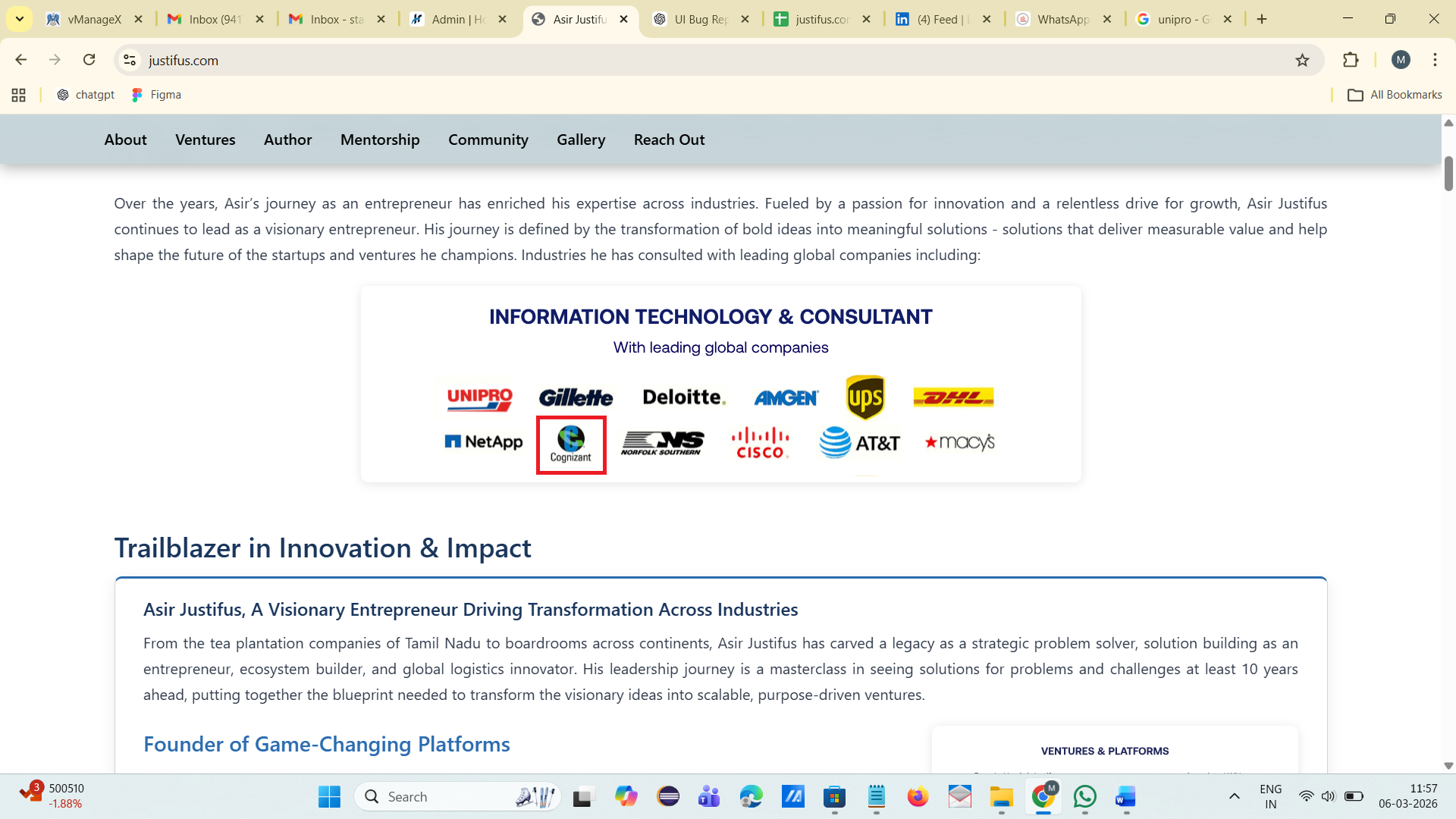Open WhatsApp from the Windows taskbar
This screenshot has height=819, width=1456.
(x=1084, y=796)
